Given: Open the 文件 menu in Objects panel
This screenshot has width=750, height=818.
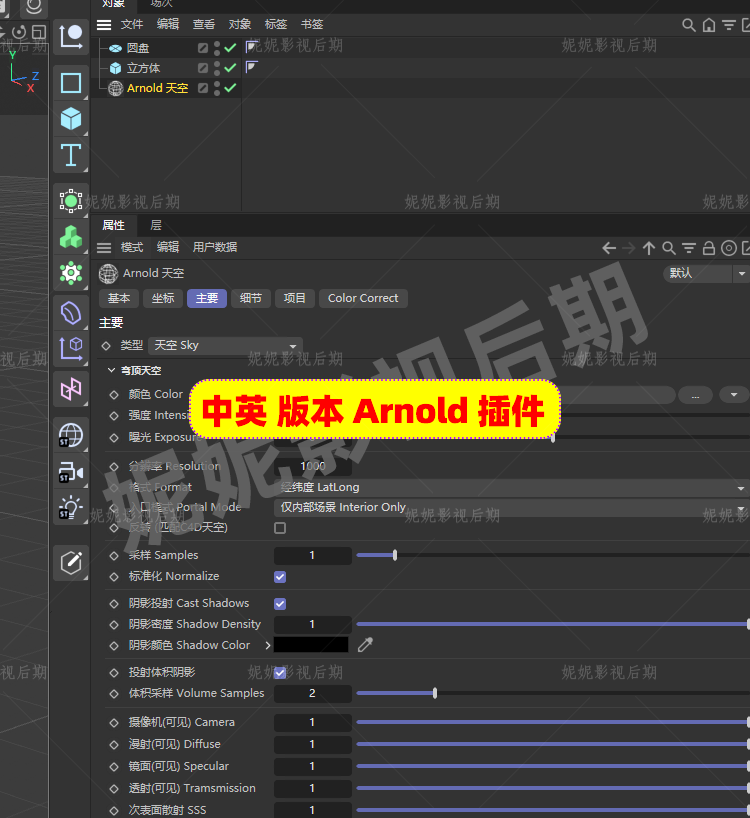Looking at the screenshot, I should coord(132,25).
